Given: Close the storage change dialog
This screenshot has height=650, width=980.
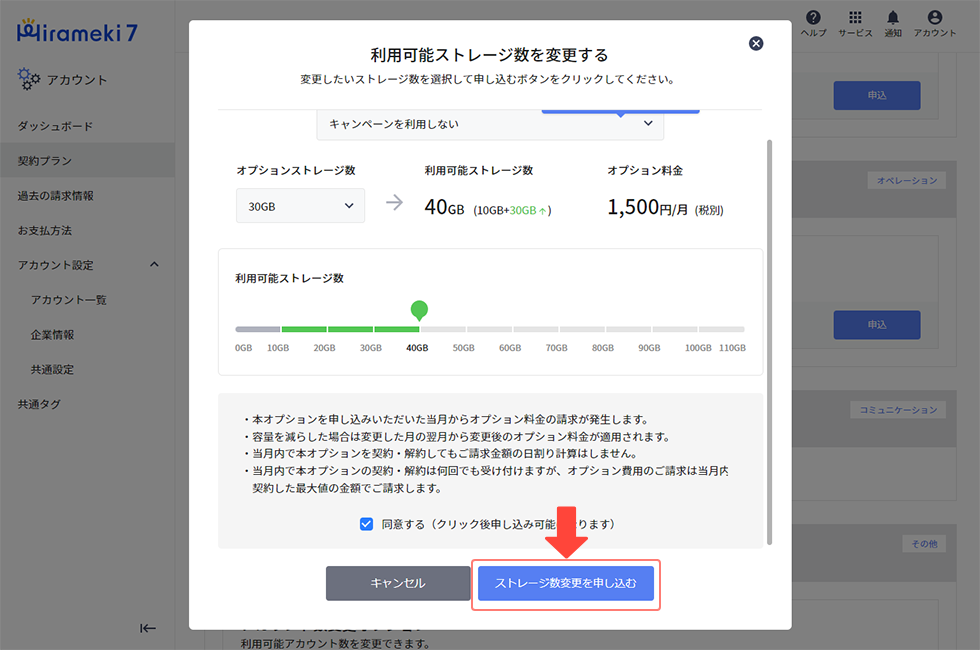Looking at the screenshot, I should tap(756, 43).
